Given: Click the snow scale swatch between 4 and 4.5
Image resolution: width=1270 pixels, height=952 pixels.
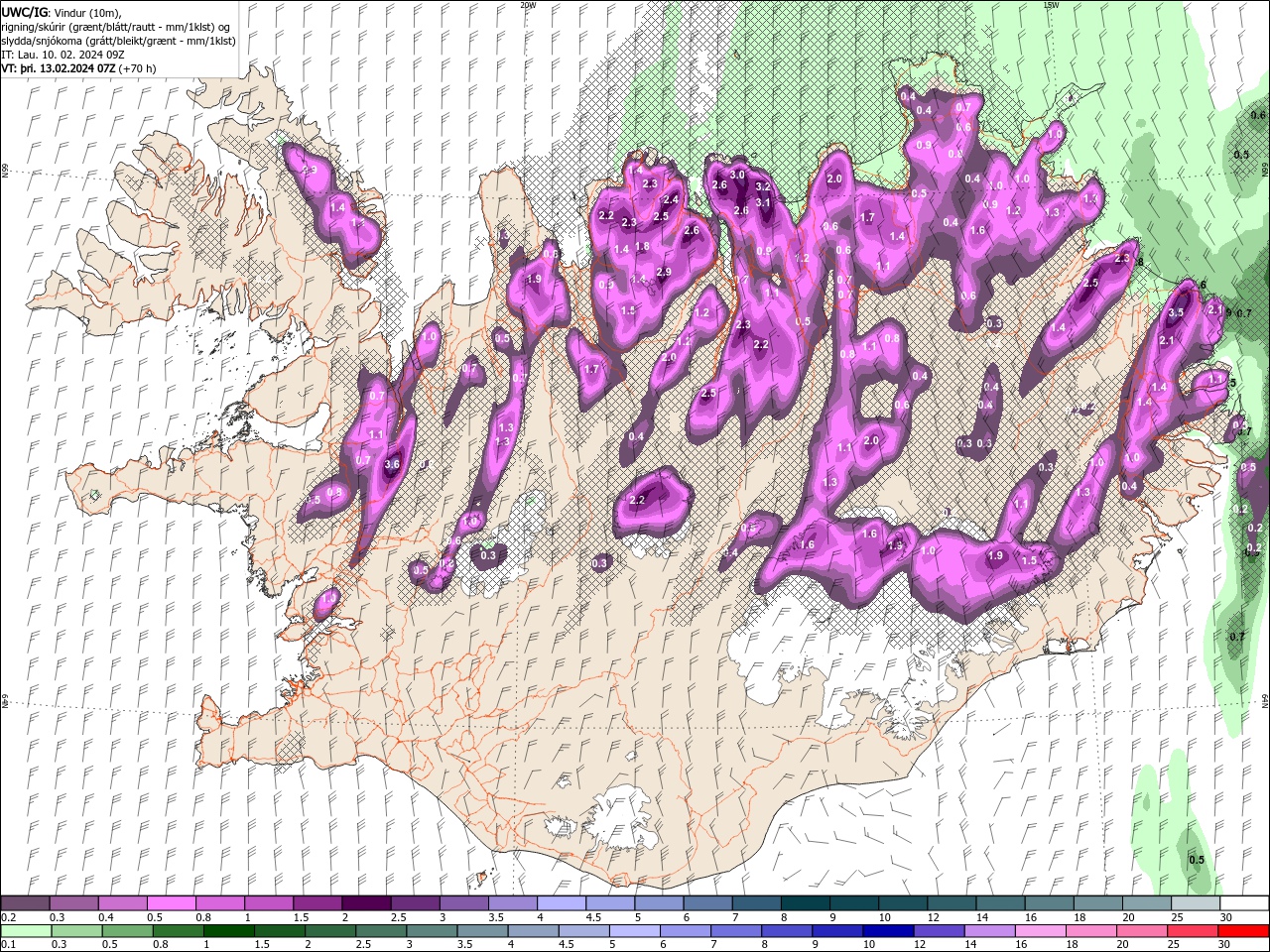Looking at the screenshot, I should click(561, 903).
